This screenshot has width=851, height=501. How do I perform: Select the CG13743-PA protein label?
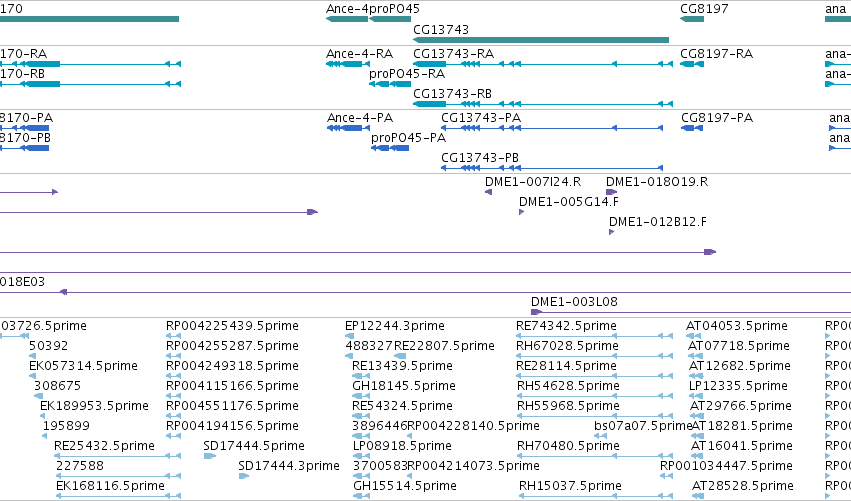tap(481, 118)
